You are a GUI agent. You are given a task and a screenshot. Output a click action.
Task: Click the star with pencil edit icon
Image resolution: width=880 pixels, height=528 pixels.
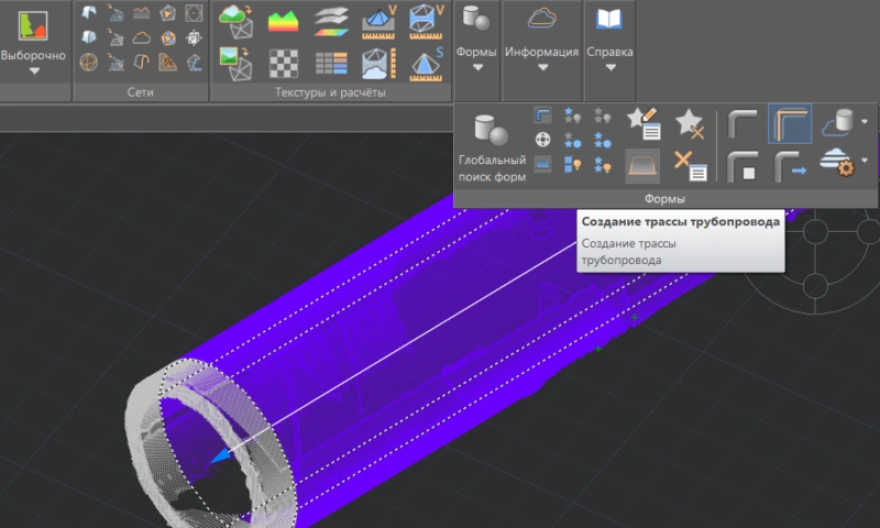pyautogui.click(x=642, y=123)
